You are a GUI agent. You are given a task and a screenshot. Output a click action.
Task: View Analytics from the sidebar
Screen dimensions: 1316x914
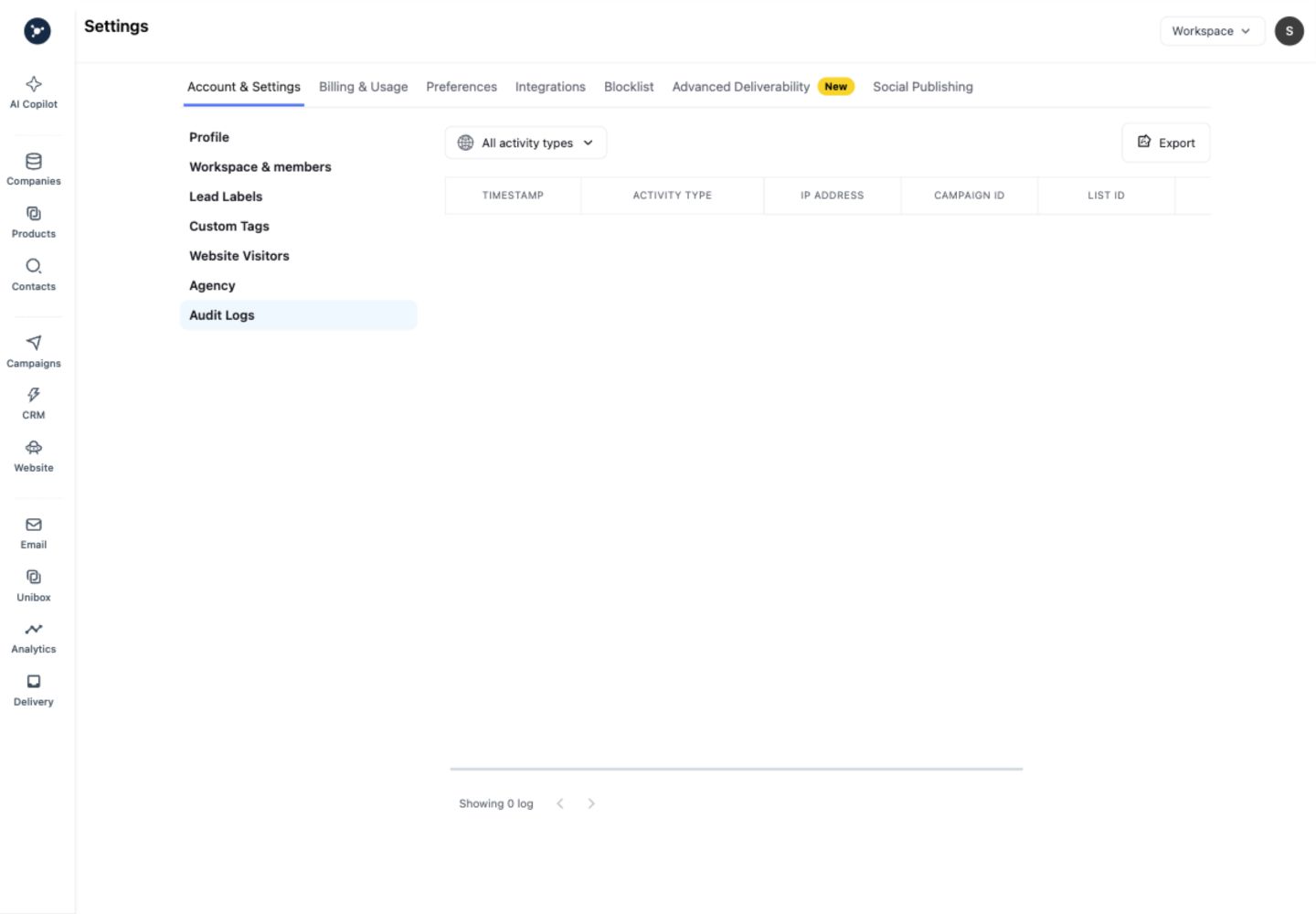pyautogui.click(x=34, y=638)
